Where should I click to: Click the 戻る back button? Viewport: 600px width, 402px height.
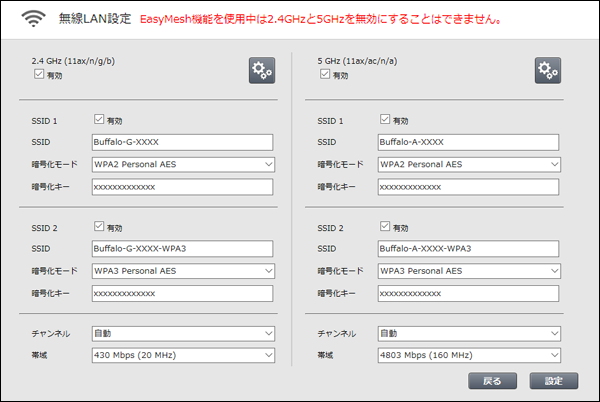[x=492, y=381]
